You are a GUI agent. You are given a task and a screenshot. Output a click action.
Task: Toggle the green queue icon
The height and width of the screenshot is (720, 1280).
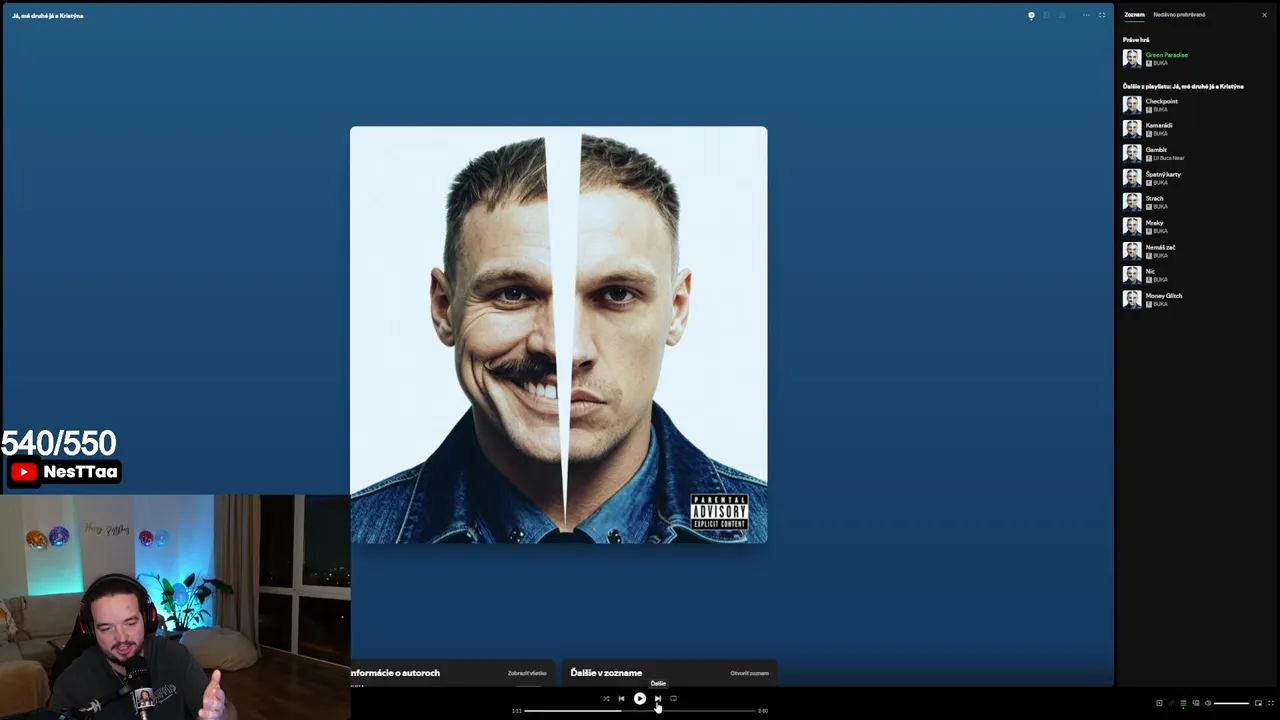click(1183, 703)
